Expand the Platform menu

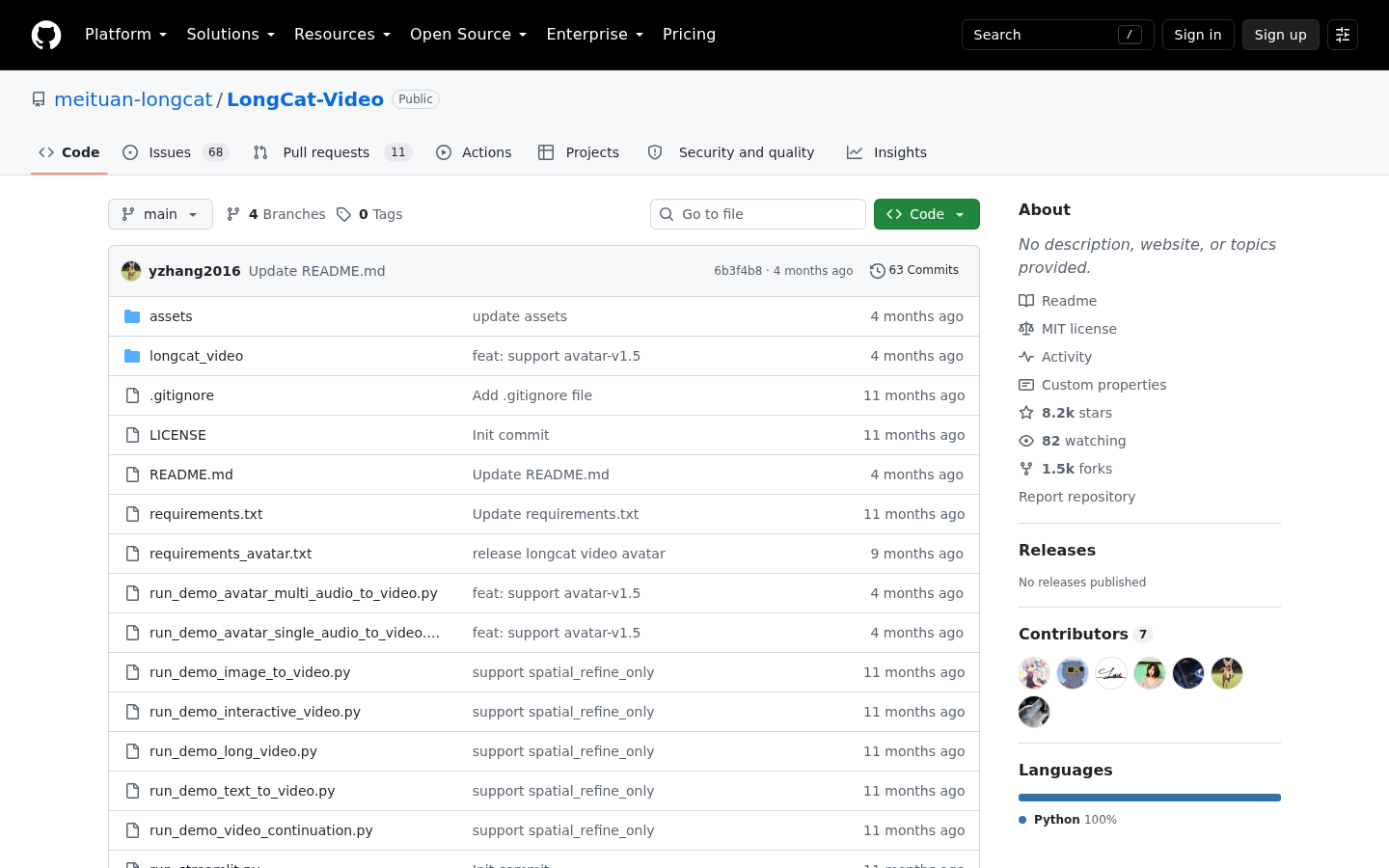pos(125,35)
